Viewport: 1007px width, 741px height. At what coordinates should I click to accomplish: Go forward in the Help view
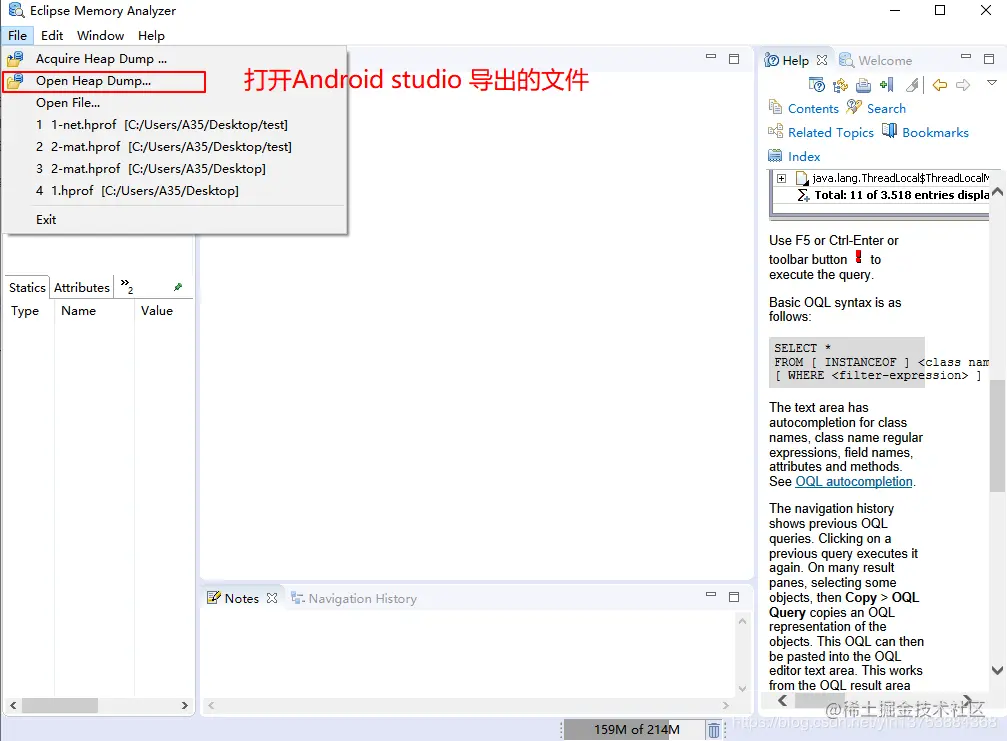963,85
